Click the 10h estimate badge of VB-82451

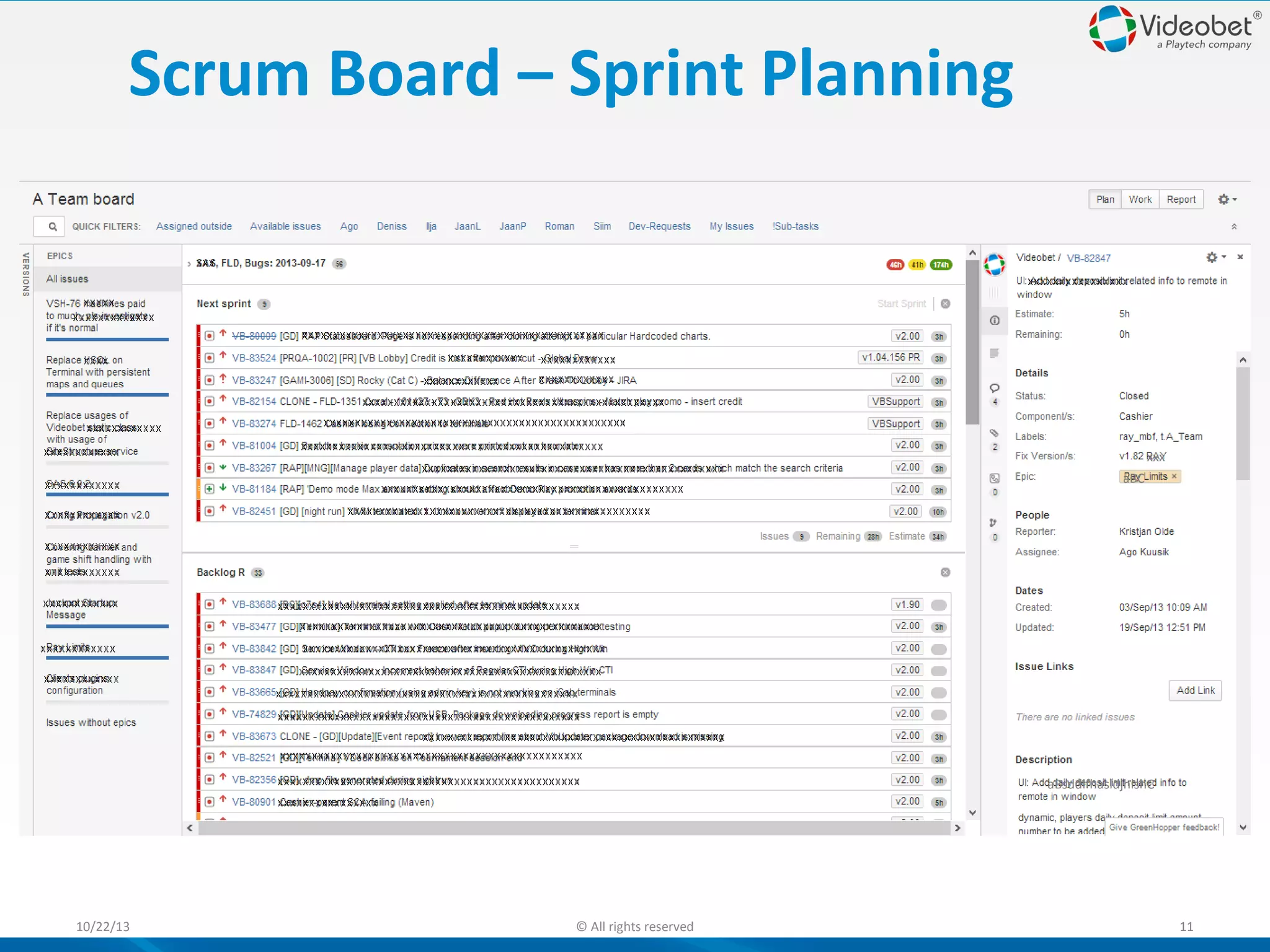[938, 512]
